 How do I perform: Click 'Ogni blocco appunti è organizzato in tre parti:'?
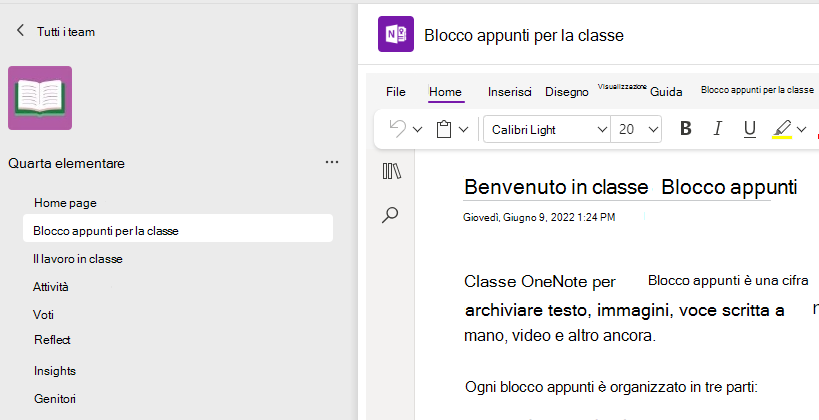click(611, 387)
